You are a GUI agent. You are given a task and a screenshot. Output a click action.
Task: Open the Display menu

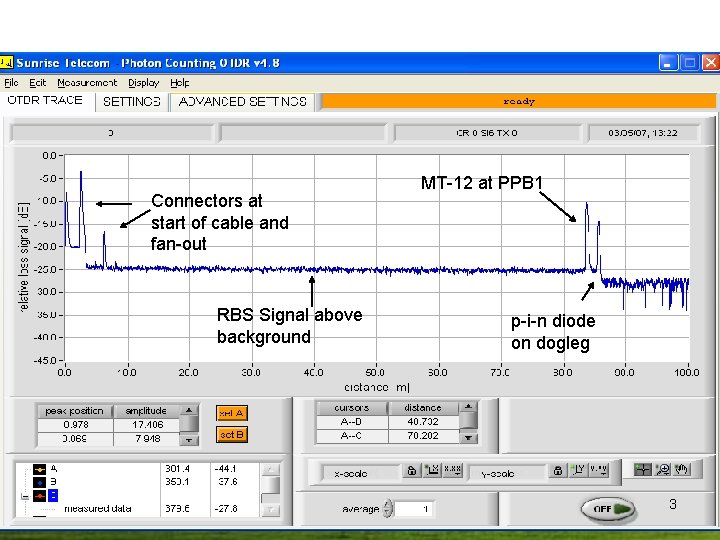point(144,83)
